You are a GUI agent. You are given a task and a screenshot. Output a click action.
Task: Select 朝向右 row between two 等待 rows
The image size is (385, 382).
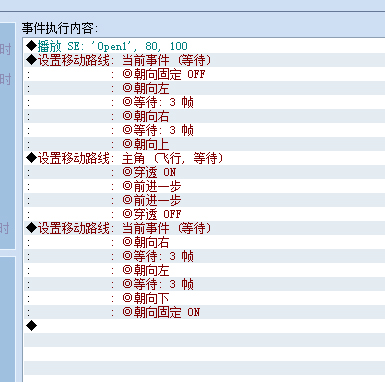[204, 116]
